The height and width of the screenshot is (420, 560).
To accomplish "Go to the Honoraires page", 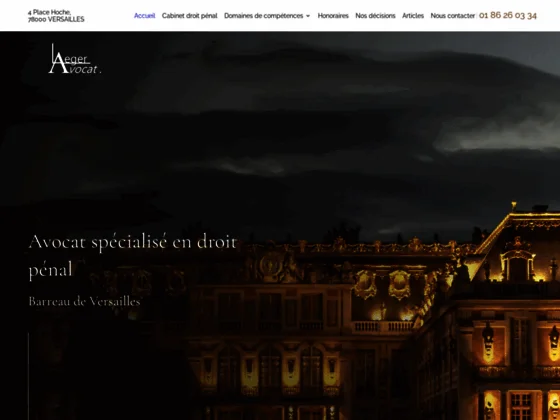I will click(x=333, y=16).
